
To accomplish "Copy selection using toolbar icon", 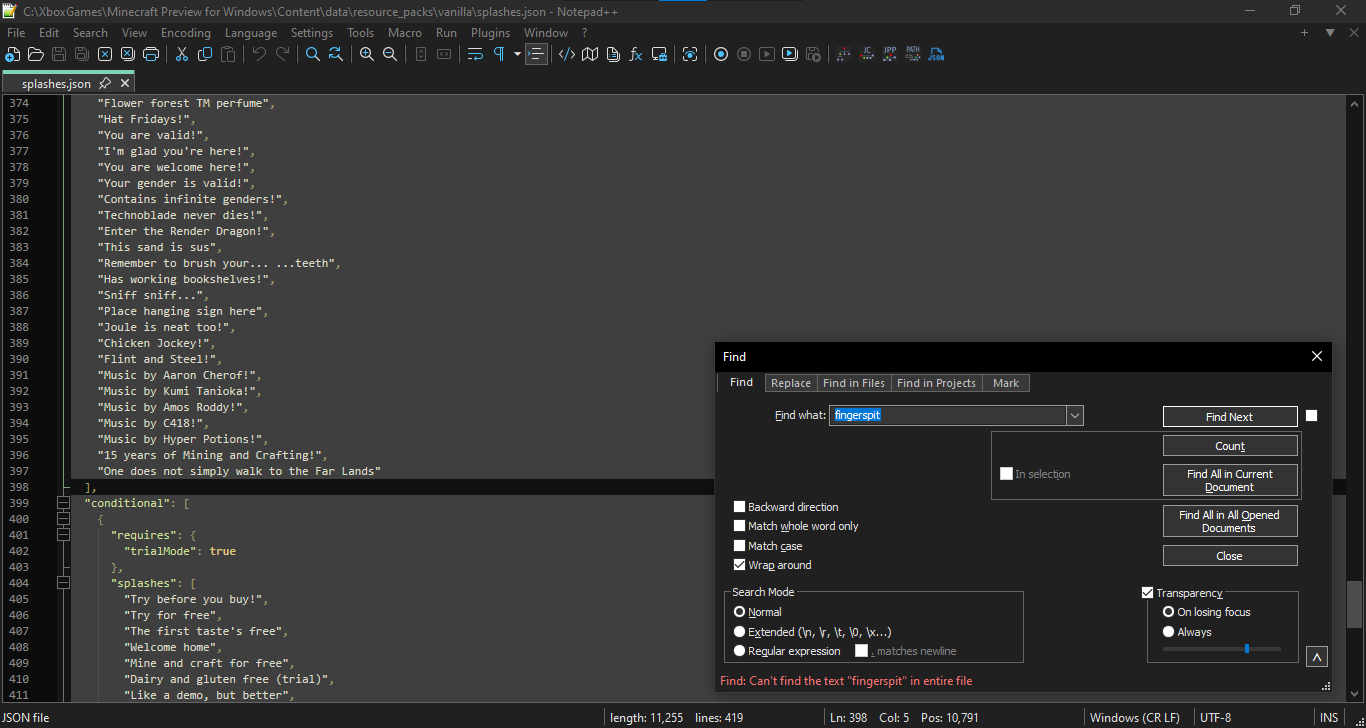I will pyautogui.click(x=205, y=54).
